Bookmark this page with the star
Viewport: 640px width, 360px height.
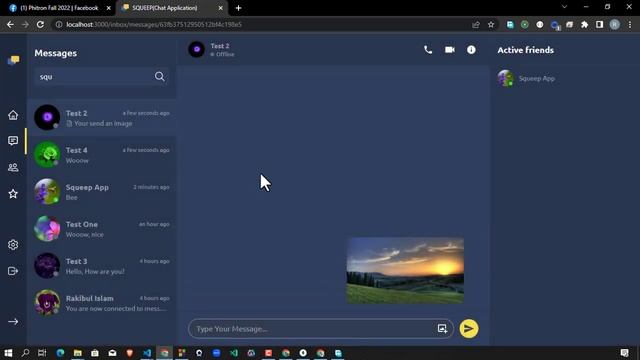click(x=491, y=24)
